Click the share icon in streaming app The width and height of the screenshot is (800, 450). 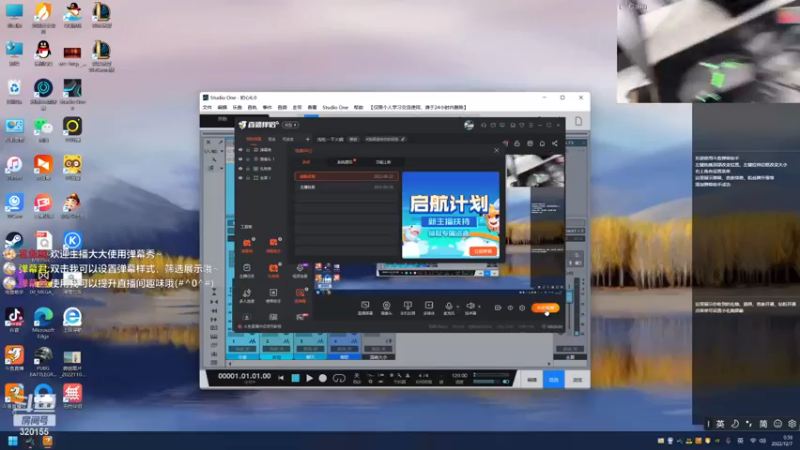pos(555,143)
